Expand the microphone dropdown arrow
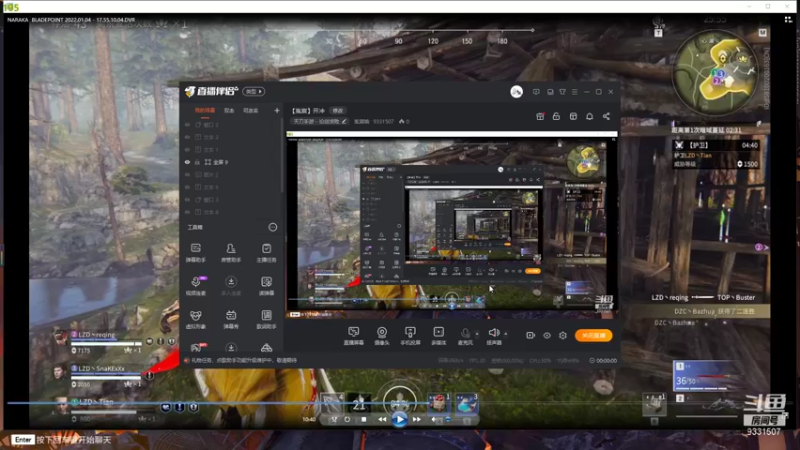The height and width of the screenshot is (450, 800). coord(477,334)
